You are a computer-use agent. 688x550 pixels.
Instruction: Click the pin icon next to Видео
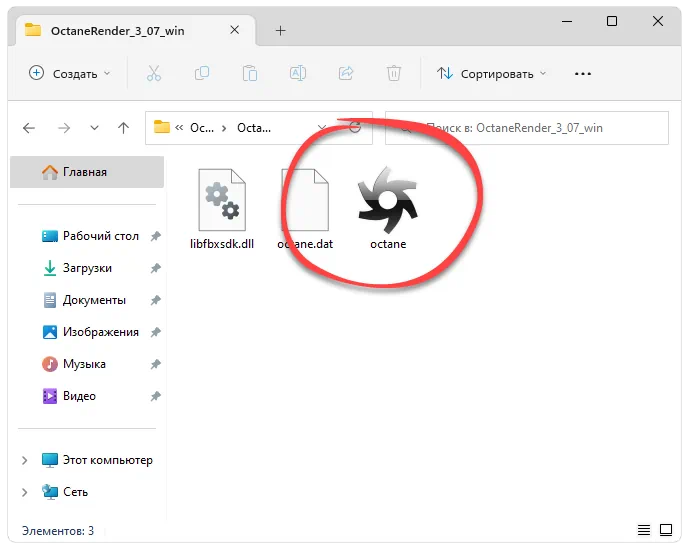point(155,396)
